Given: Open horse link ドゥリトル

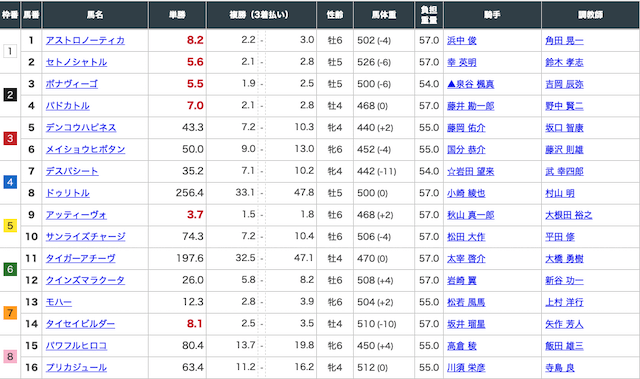Looking at the screenshot, I should pos(68,193).
